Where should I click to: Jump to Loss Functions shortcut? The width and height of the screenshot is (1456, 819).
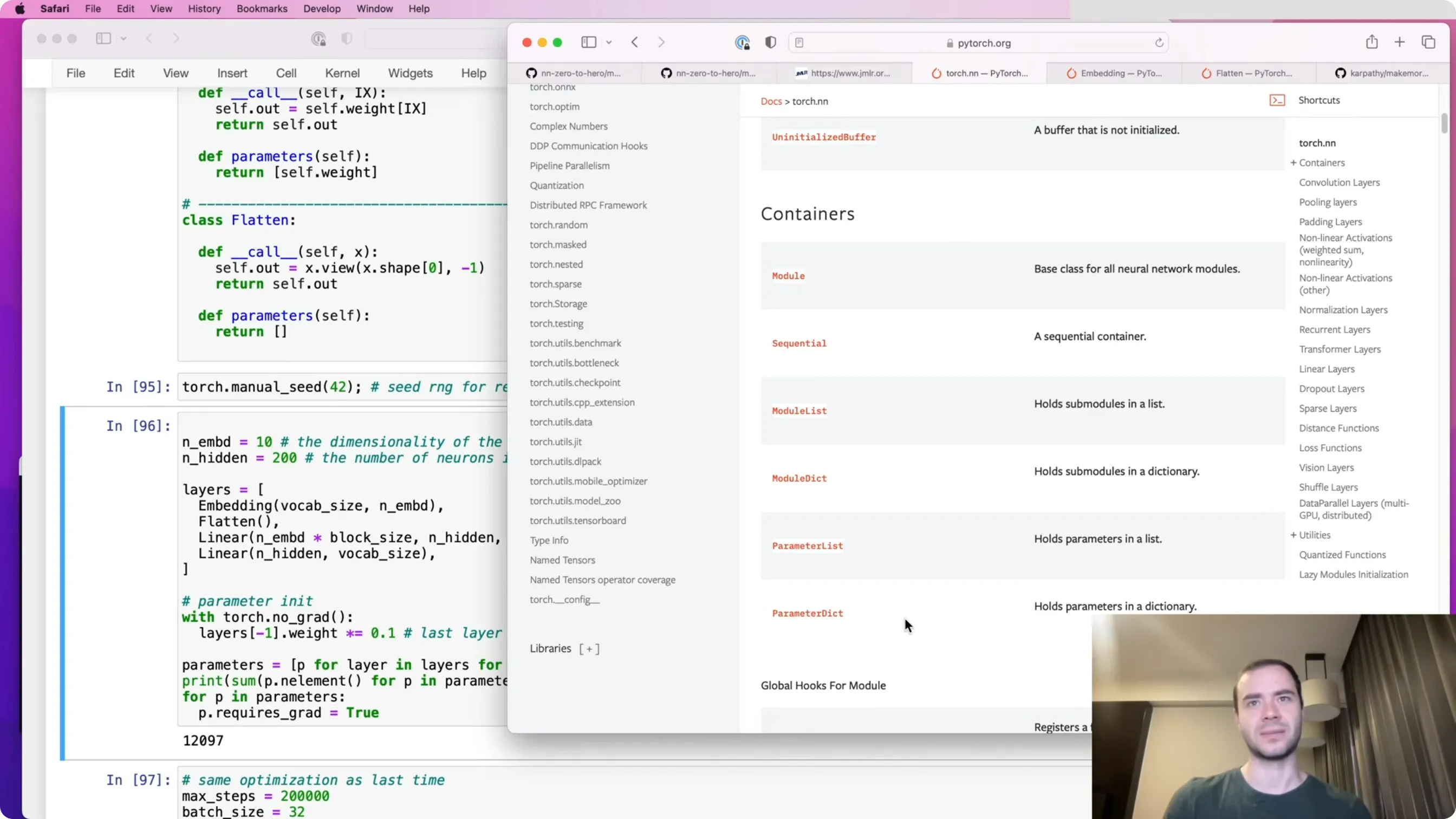1330,447
